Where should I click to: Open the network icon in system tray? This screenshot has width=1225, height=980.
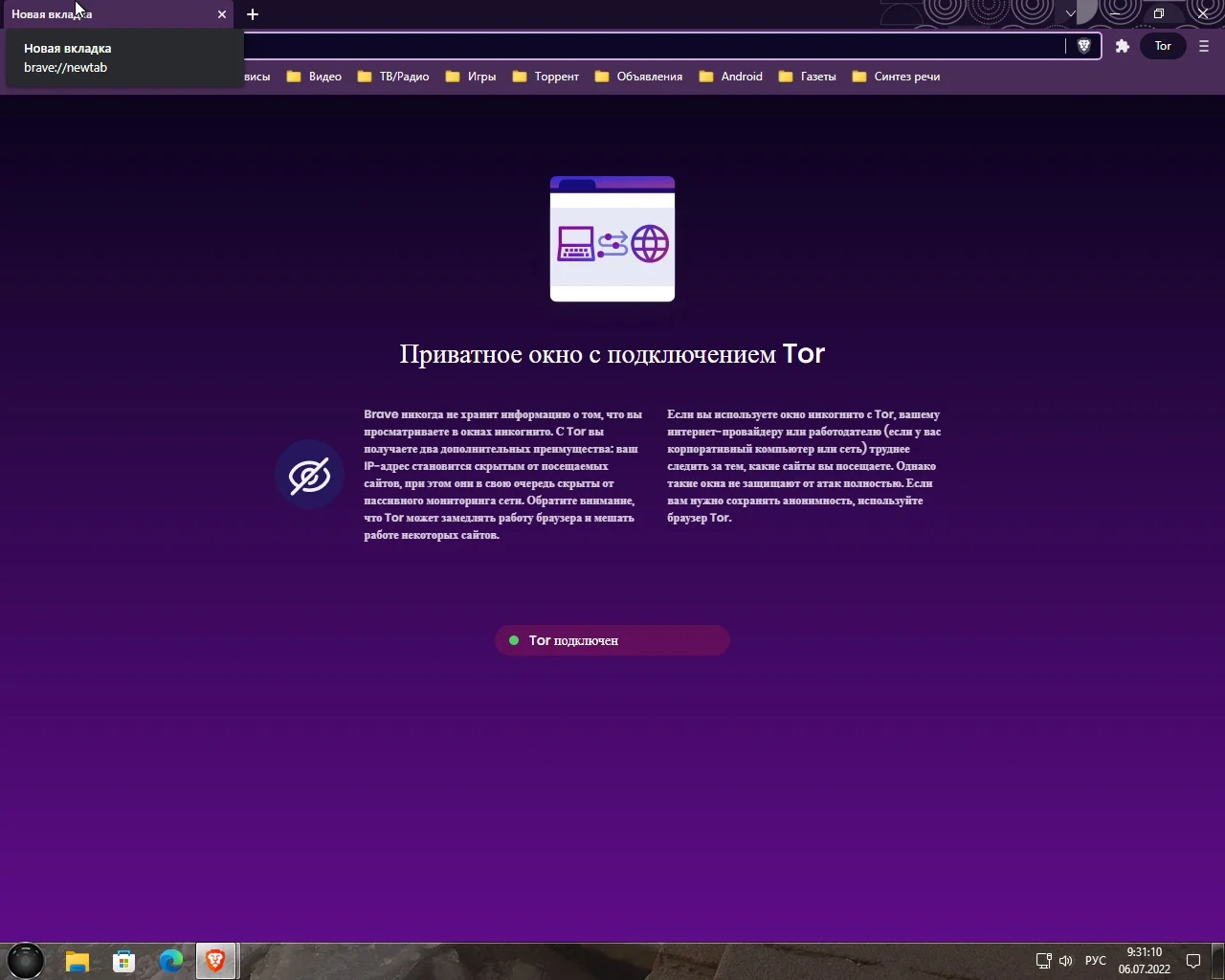1044,961
